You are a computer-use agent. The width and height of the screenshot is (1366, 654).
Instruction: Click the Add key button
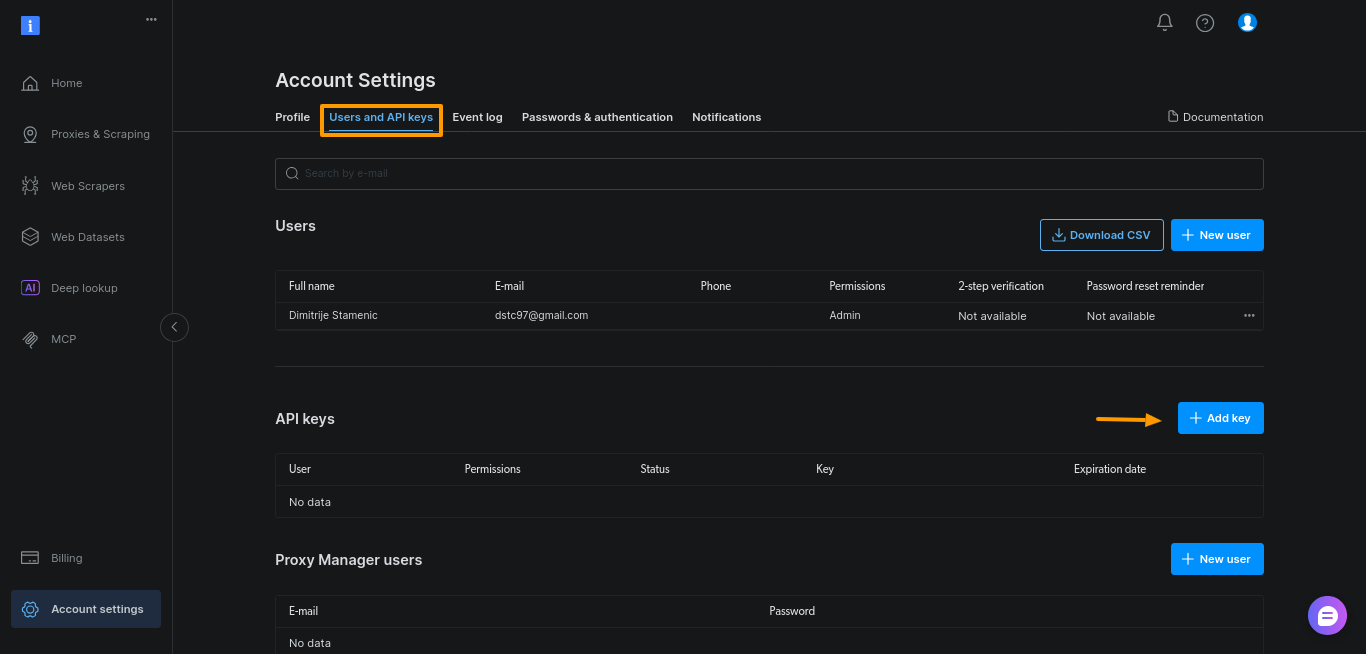[x=1220, y=418]
